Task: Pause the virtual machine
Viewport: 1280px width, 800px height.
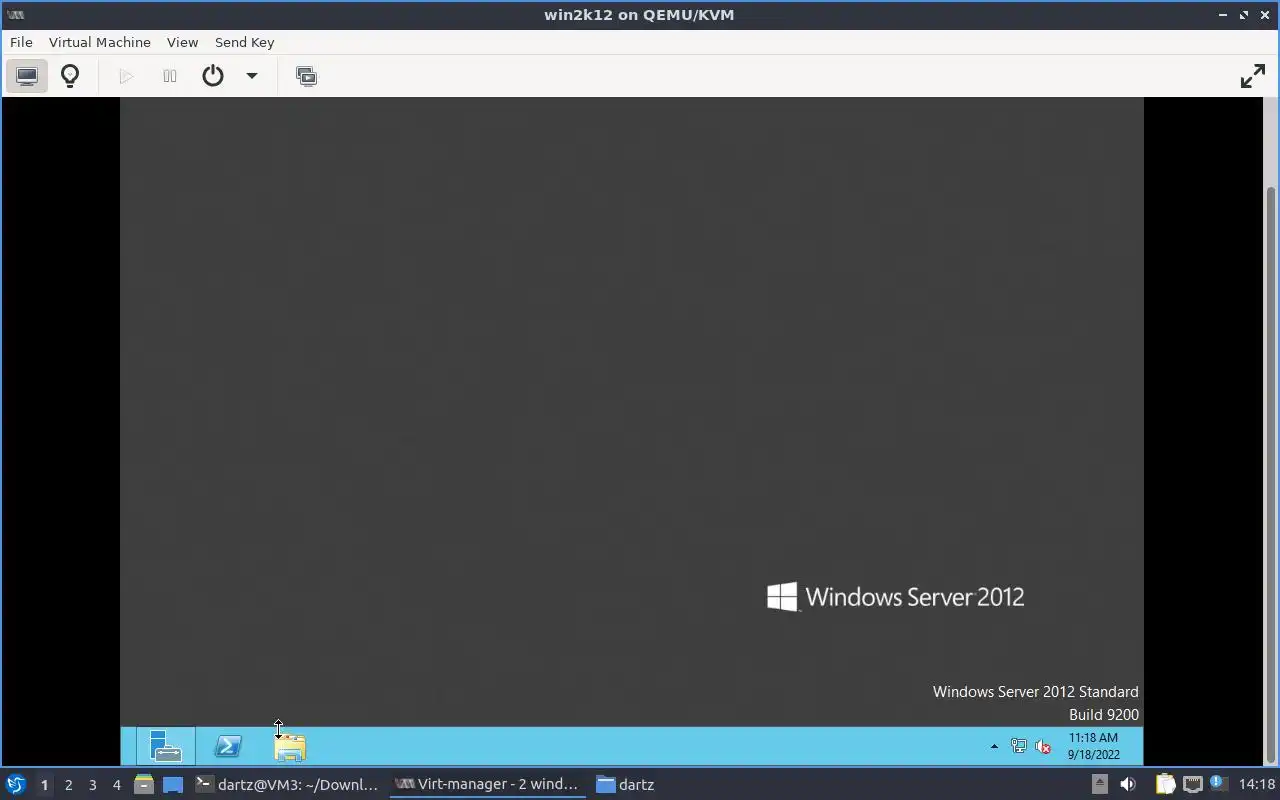Action: (x=170, y=76)
